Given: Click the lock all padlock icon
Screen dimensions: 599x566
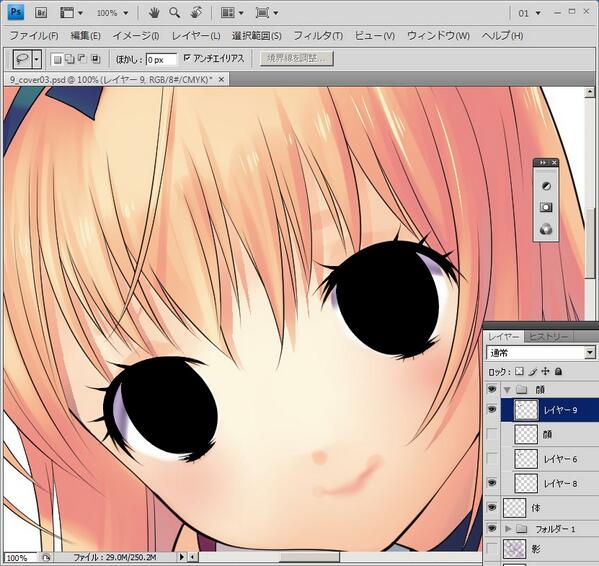Looking at the screenshot, I should tap(558, 371).
